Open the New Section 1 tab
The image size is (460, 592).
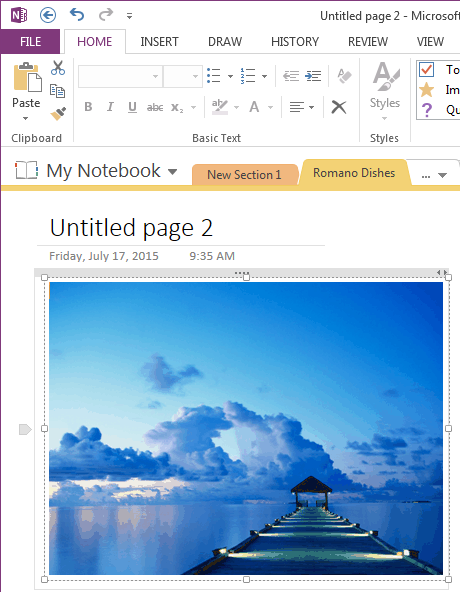coord(244,175)
